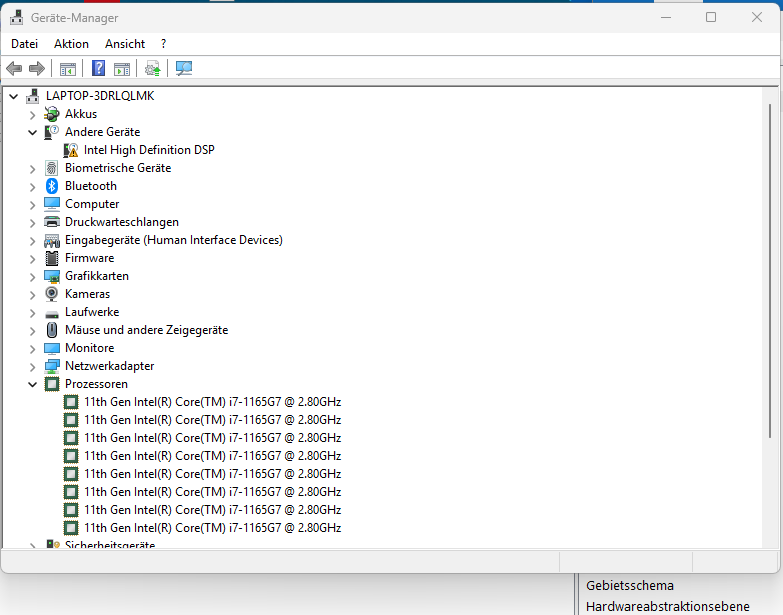This screenshot has height=615, width=783.
Task: Click the Netzwerkadapter network icon
Action: click(51, 366)
